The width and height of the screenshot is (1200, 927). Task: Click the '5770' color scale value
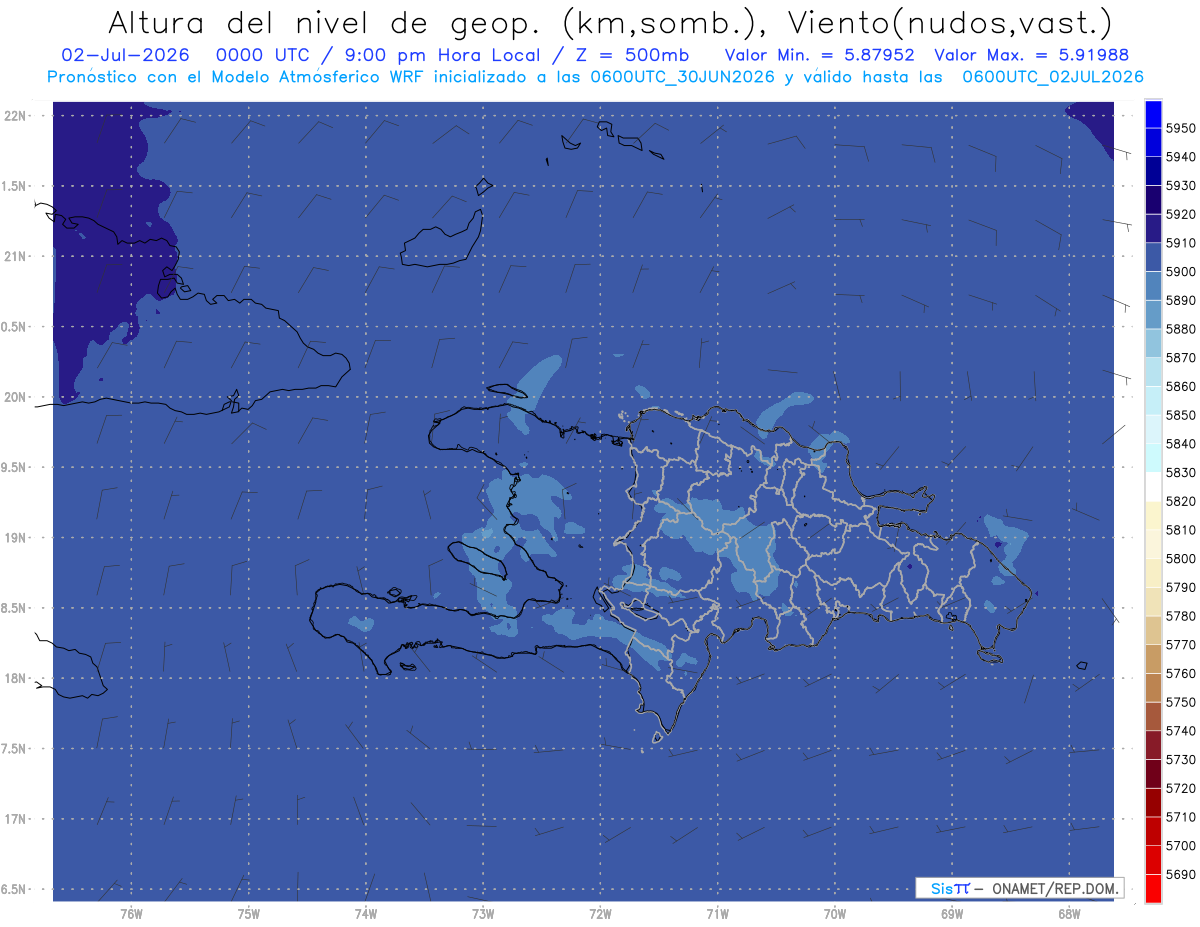[1181, 644]
